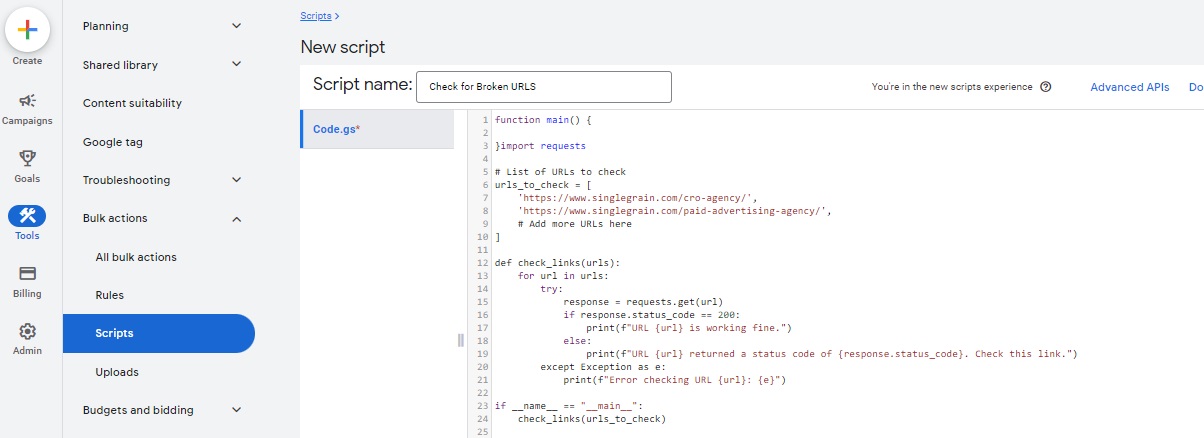Expand the Troubleshooting section
Image resolution: width=1204 pixels, height=438 pixels.
click(236, 180)
